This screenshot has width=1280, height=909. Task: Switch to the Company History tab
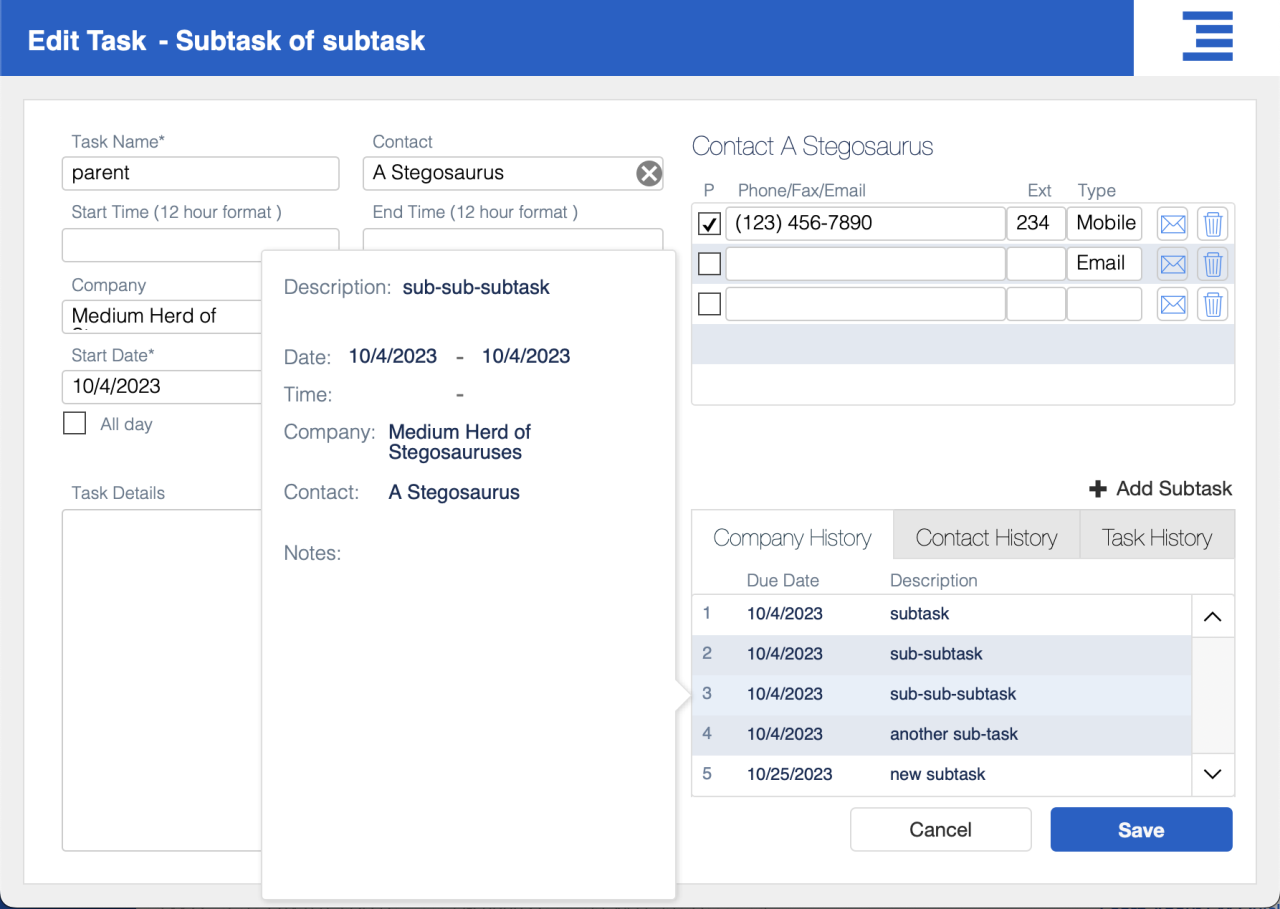click(x=792, y=538)
